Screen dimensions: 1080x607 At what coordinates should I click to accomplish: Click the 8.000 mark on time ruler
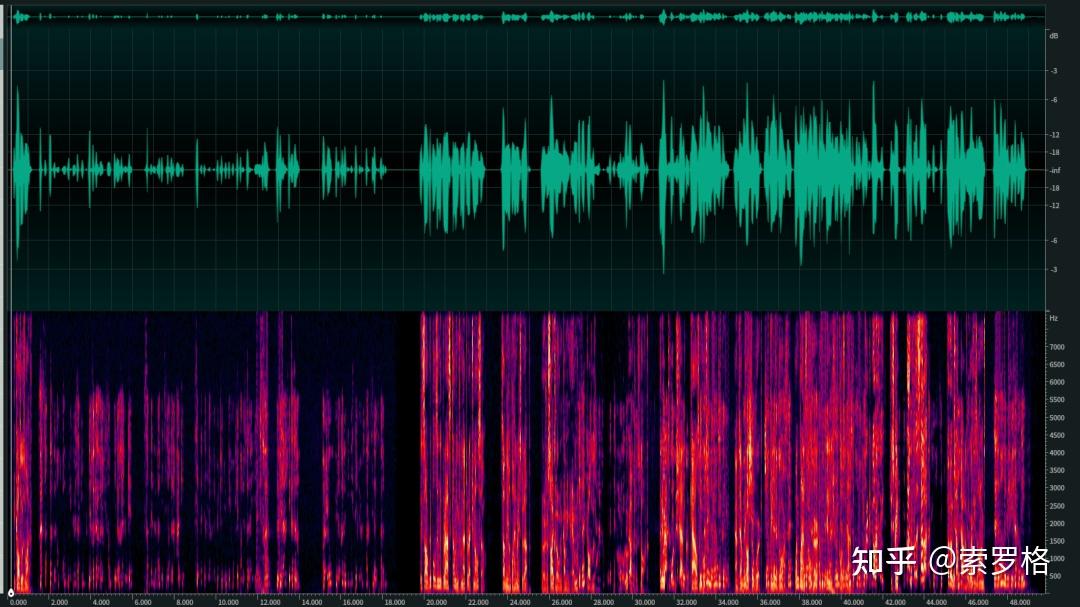185,602
